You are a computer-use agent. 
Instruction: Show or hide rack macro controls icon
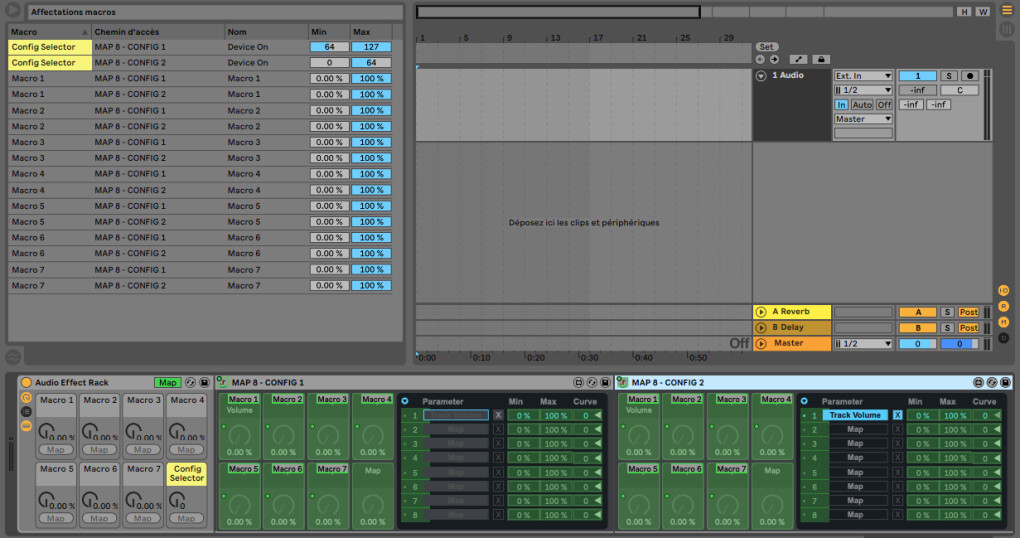(26, 397)
